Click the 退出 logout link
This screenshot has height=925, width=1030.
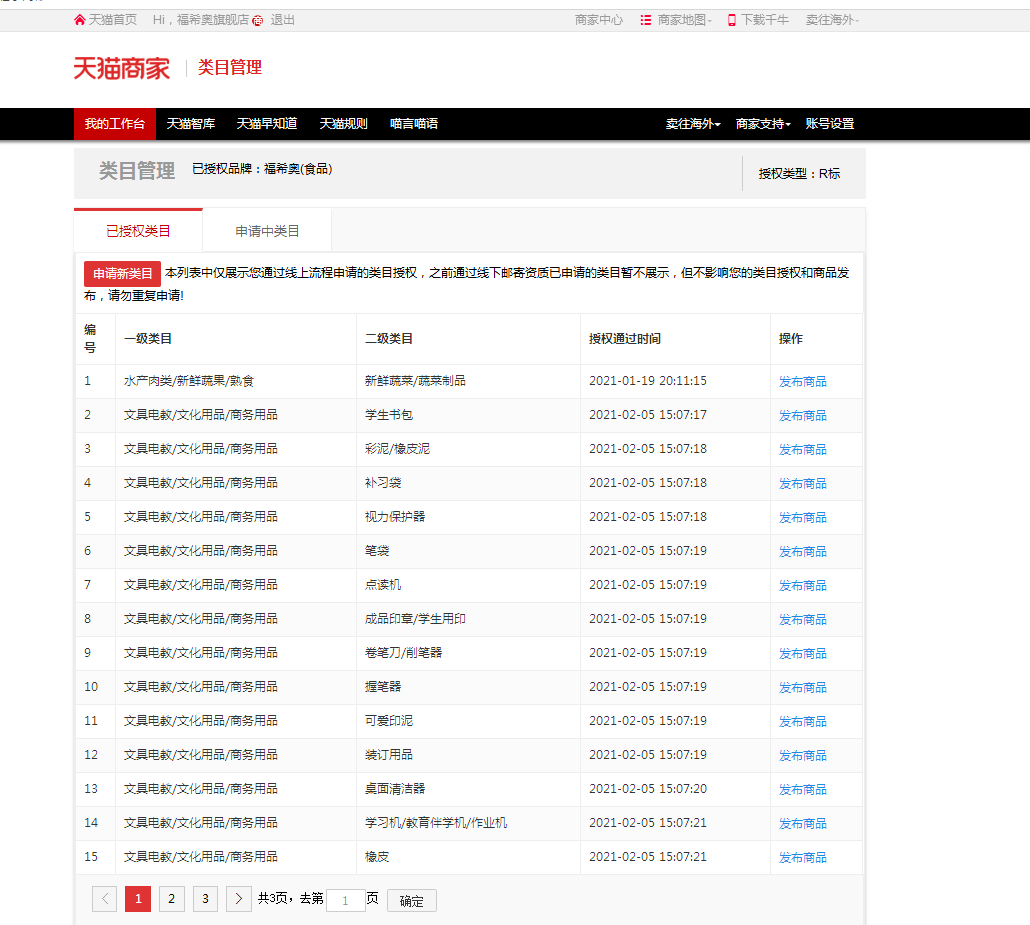(283, 20)
